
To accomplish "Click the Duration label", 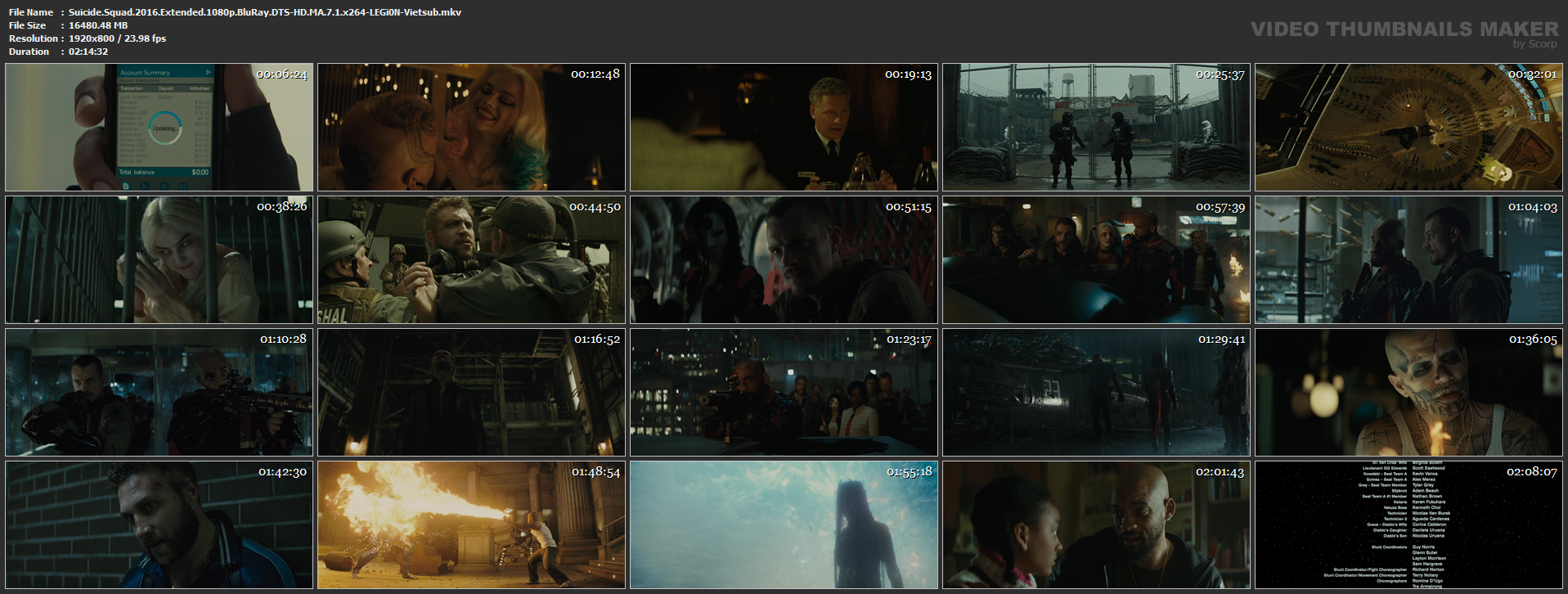I will tap(29, 52).
